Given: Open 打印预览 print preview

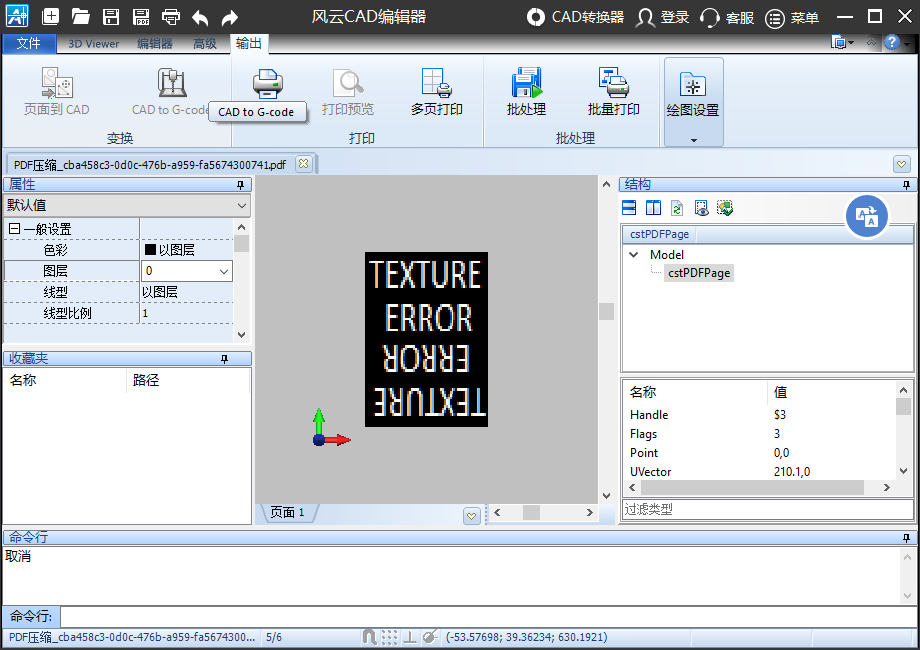Looking at the screenshot, I should tap(348, 92).
